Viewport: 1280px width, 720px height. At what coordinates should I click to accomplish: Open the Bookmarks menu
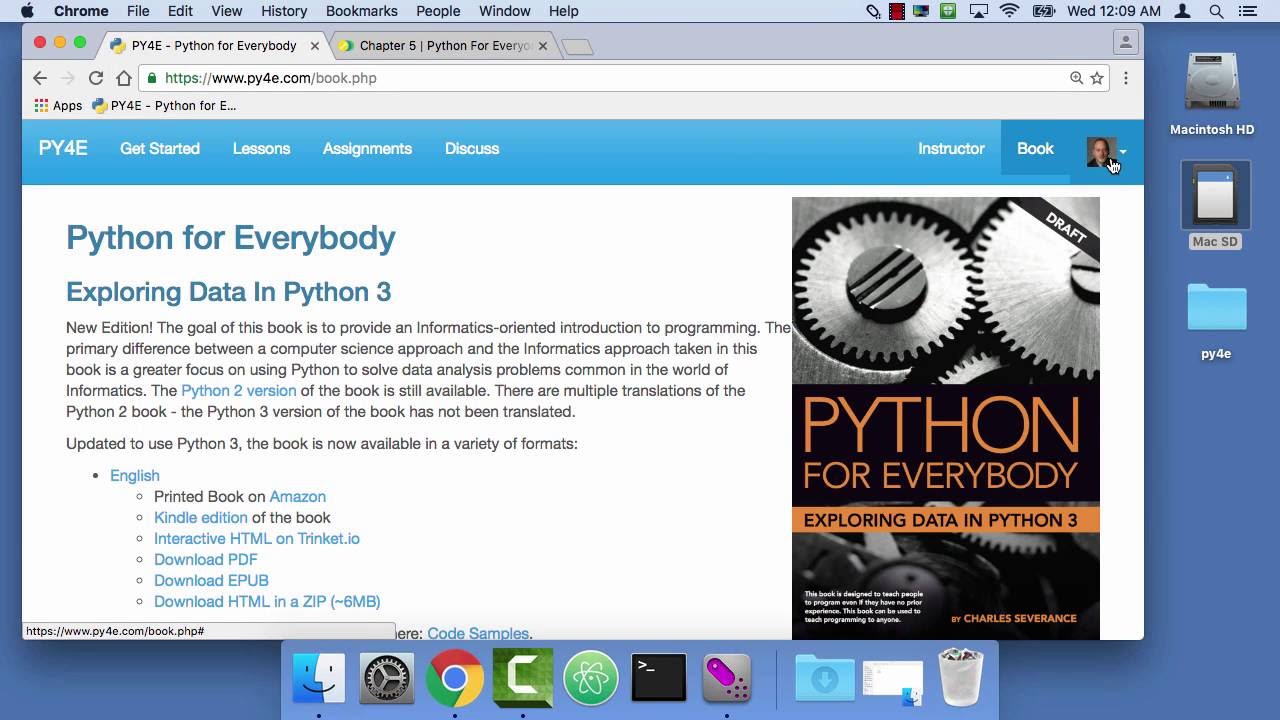click(362, 11)
